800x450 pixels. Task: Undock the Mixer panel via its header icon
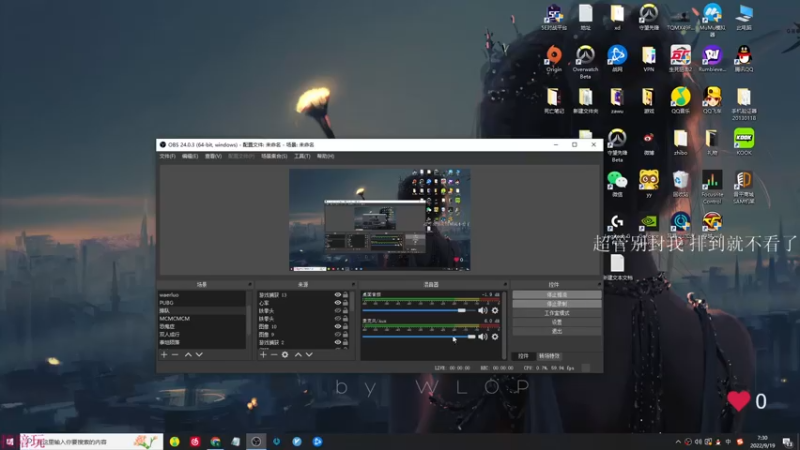505,284
